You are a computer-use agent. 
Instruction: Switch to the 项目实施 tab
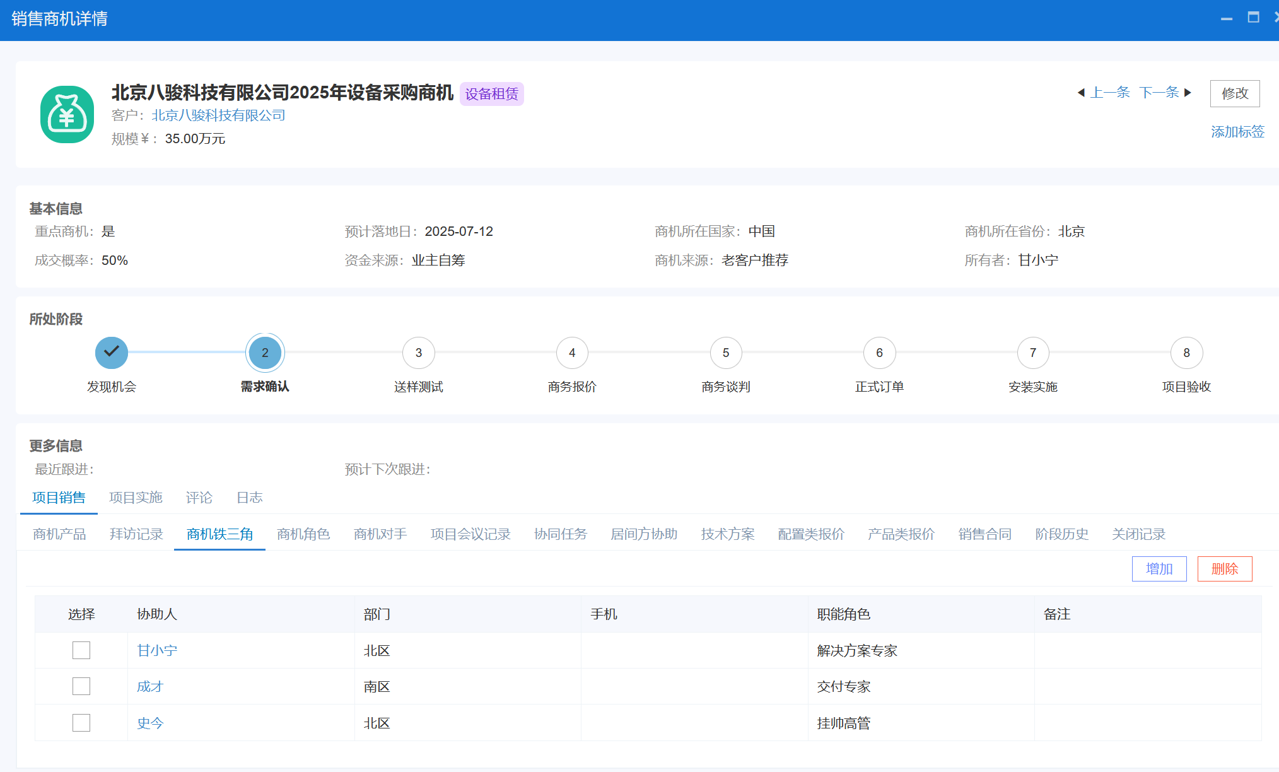(135, 497)
